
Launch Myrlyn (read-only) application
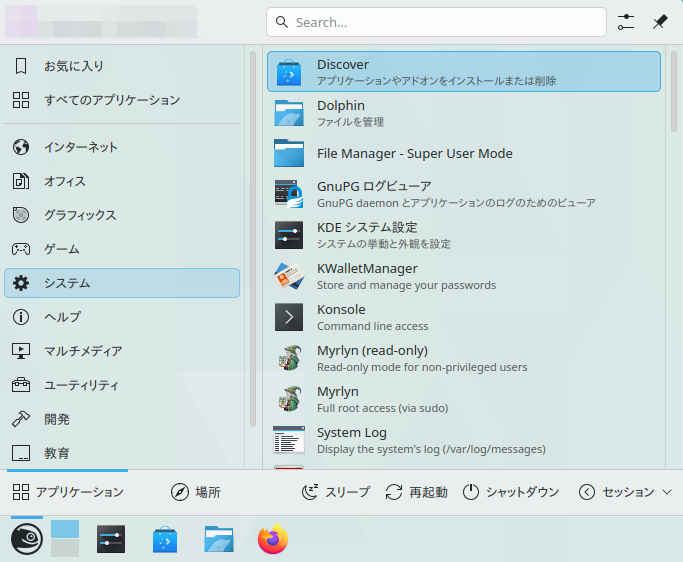463,358
